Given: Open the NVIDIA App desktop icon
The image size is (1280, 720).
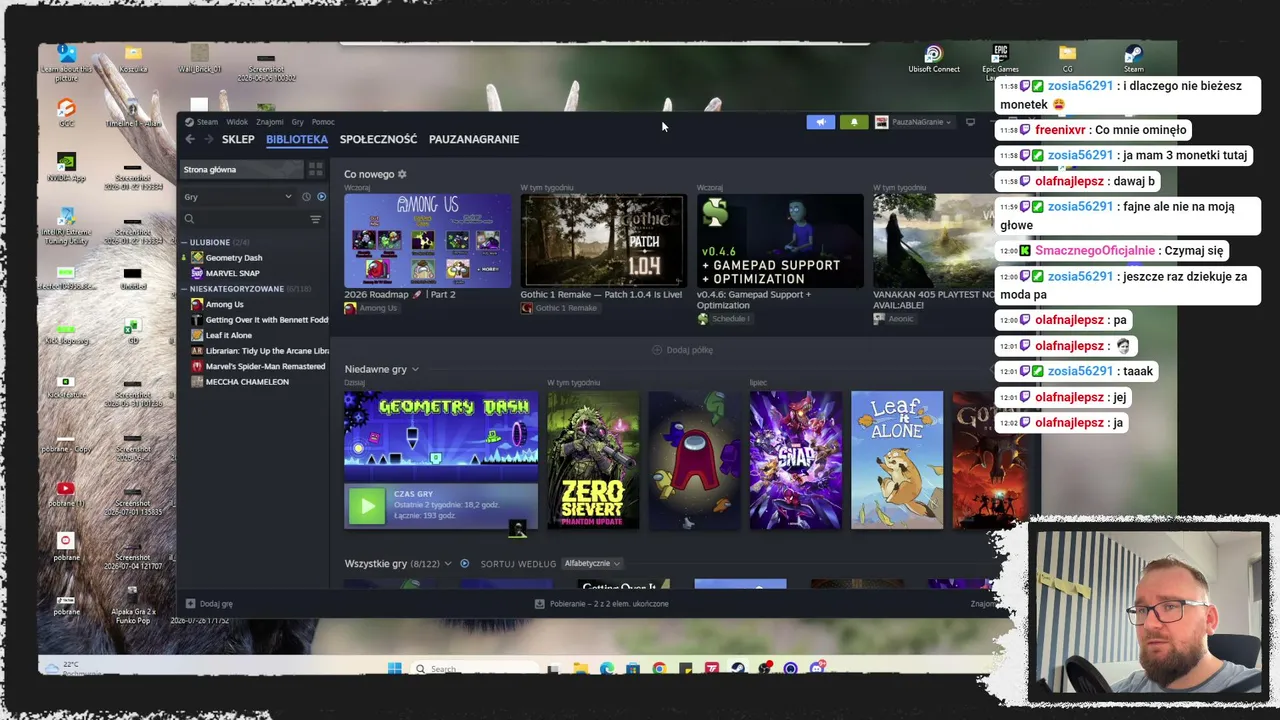Looking at the screenshot, I should tap(66, 162).
